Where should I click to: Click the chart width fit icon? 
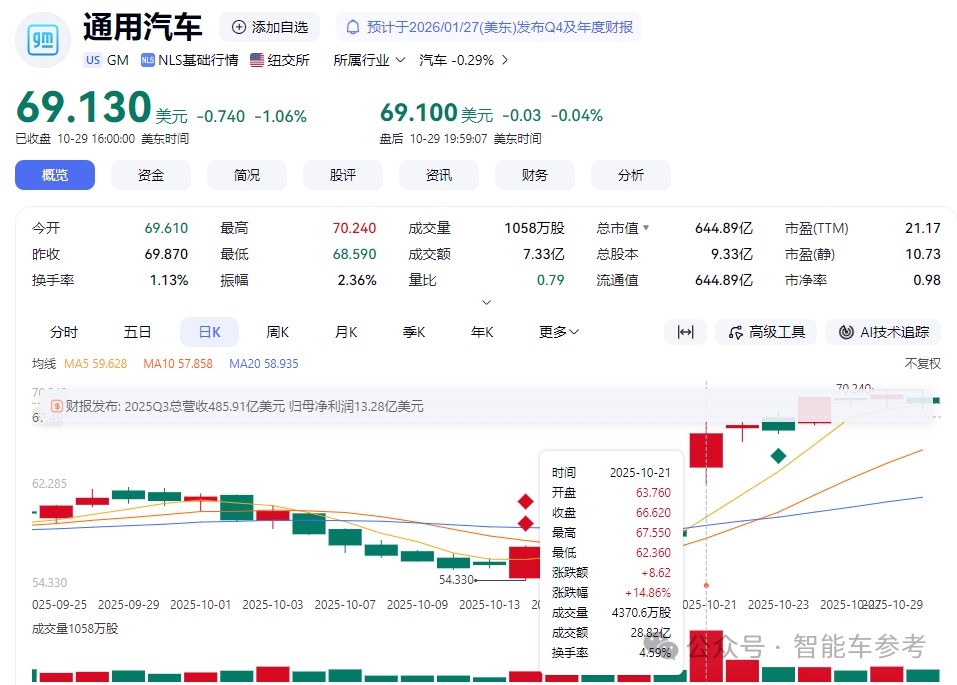685,331
